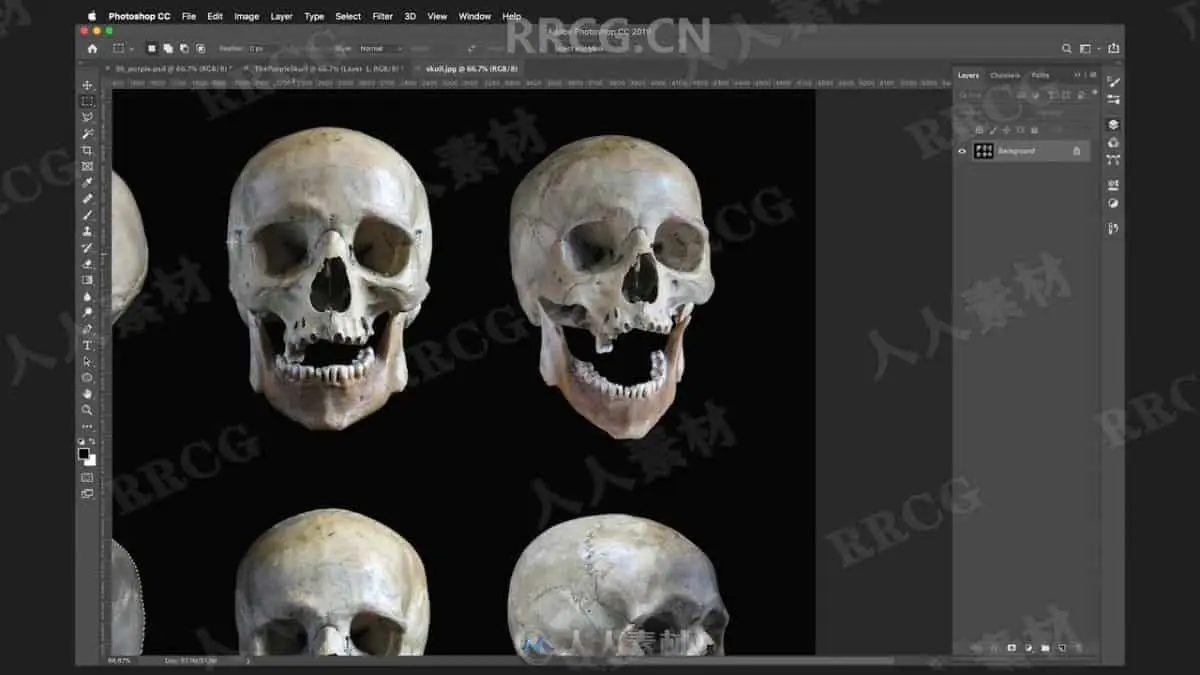Open the Photoshop CC application menu
The height and width of the screenshot is (675, 1200).
pos(140,16)
